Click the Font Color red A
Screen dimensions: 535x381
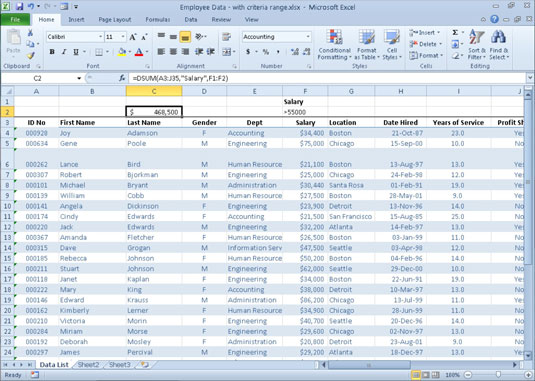(x=139, y=52)
